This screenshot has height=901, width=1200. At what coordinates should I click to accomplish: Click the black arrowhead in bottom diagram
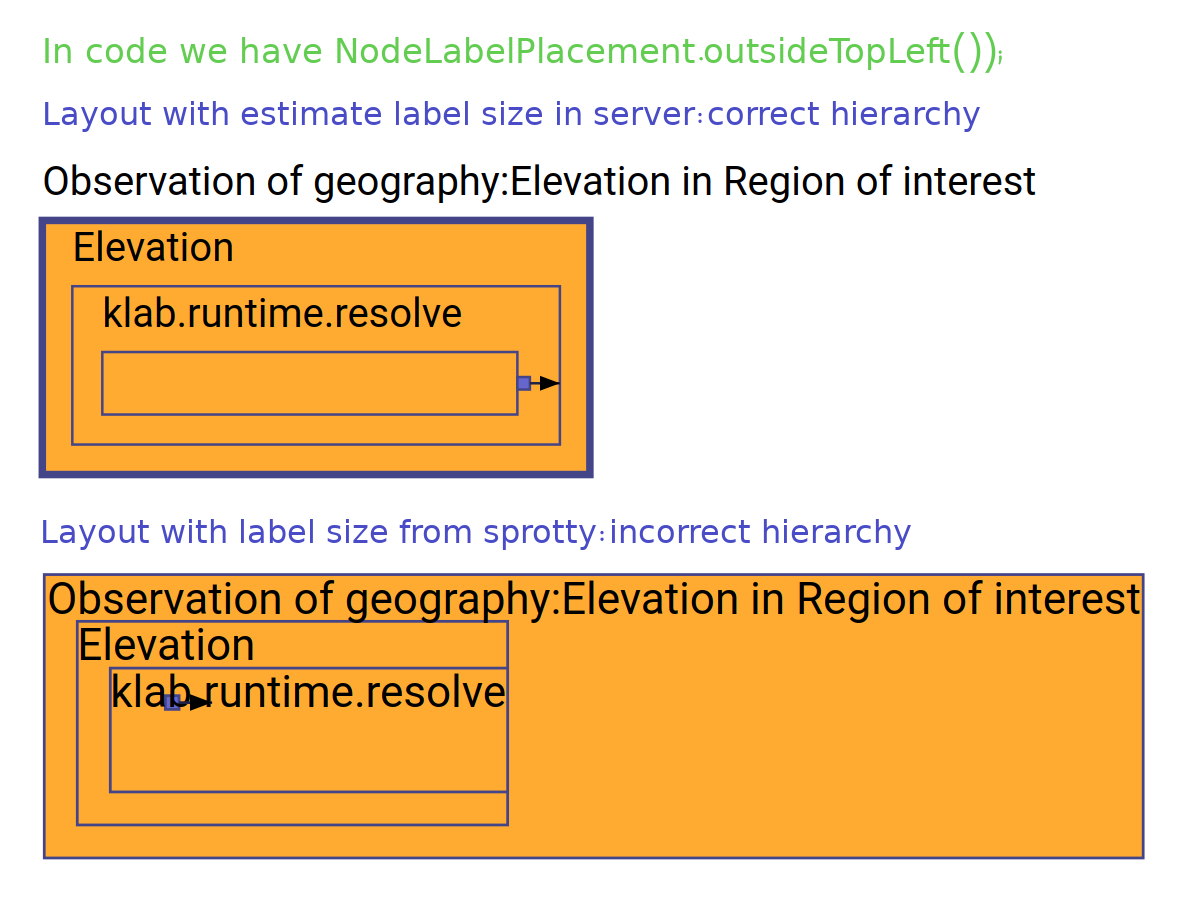(200, 702)
